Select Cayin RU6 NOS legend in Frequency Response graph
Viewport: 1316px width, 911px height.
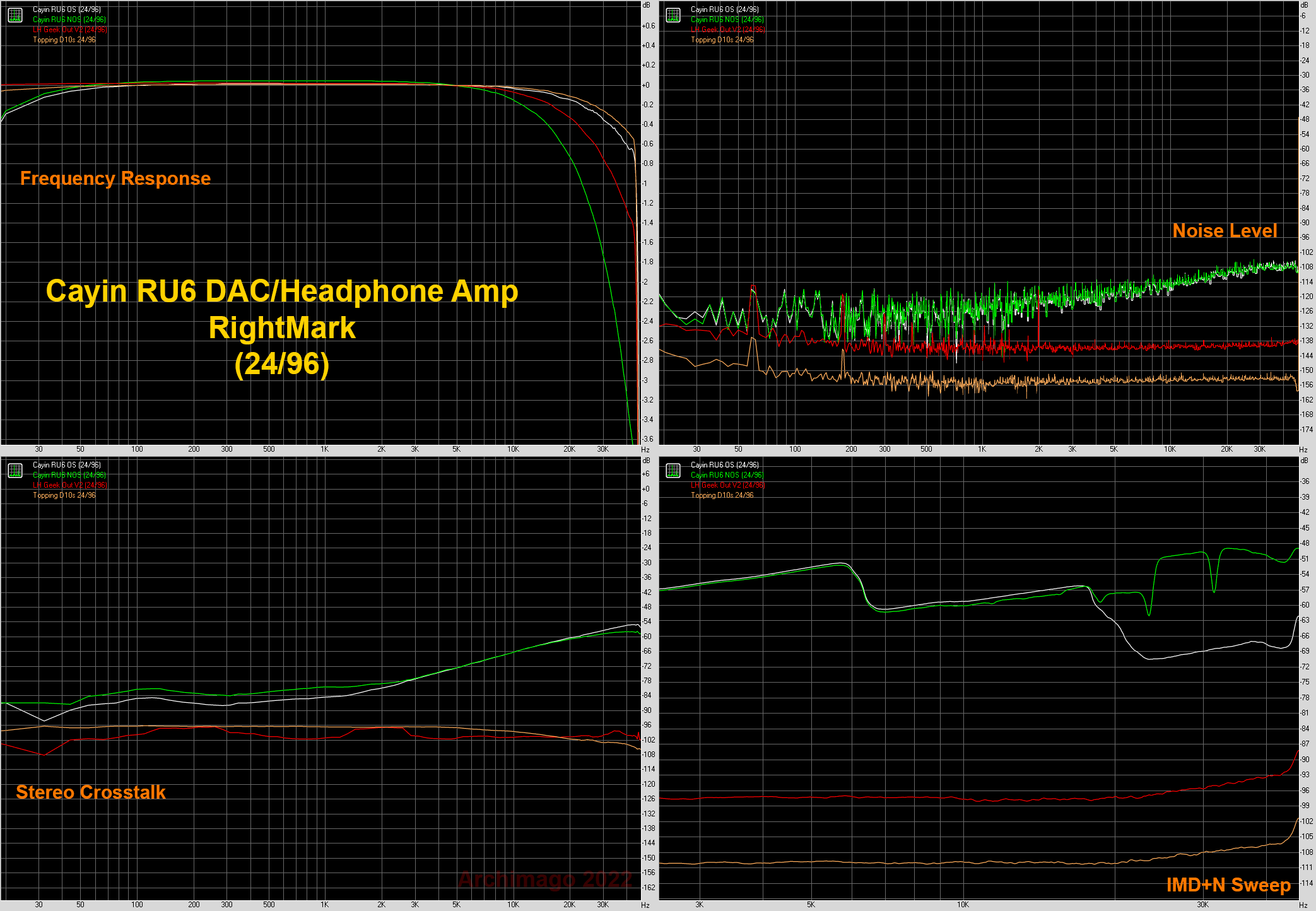(69, 20)
